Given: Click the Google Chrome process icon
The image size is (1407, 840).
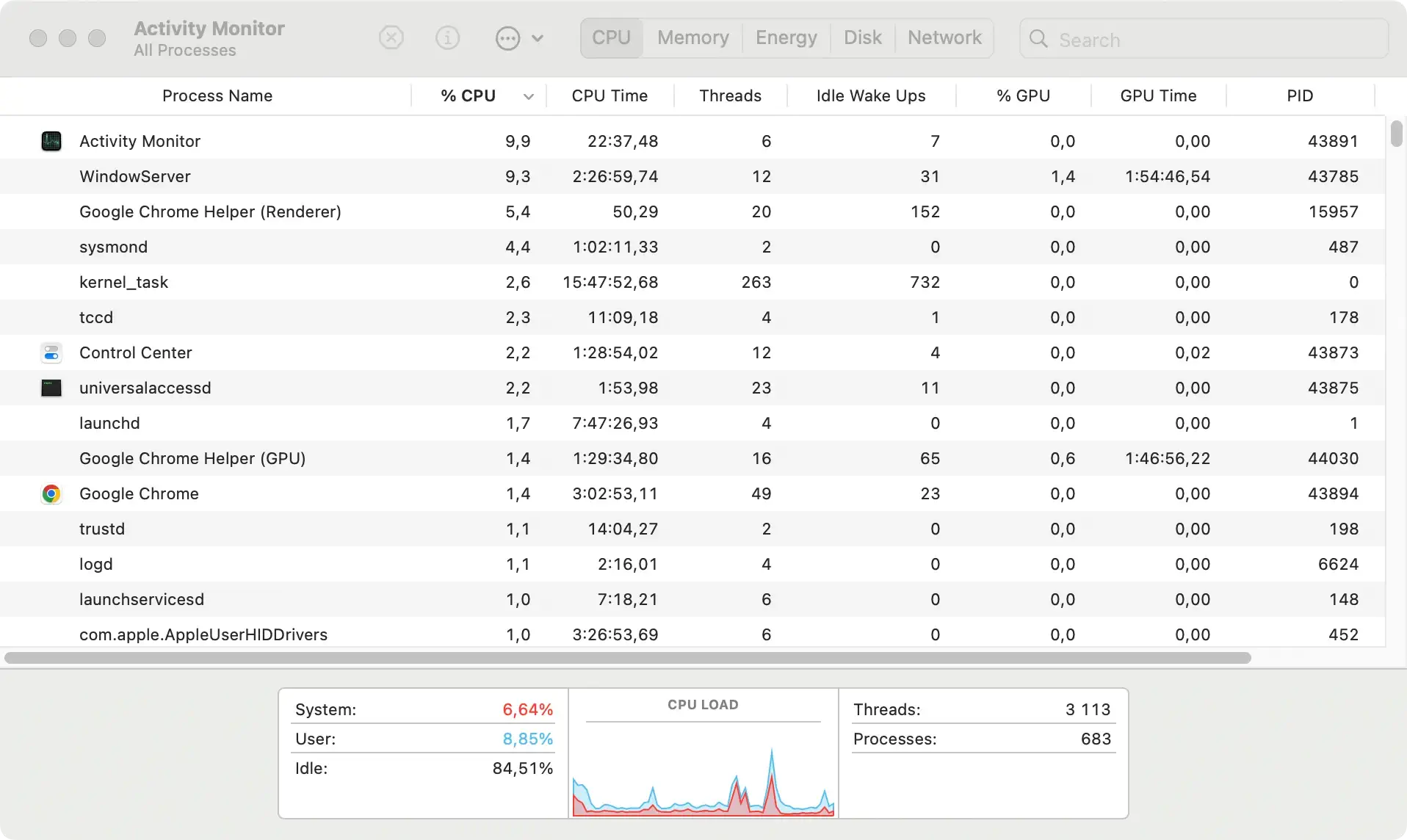Looking at the screenshot, I should click(x=51, y=493).
